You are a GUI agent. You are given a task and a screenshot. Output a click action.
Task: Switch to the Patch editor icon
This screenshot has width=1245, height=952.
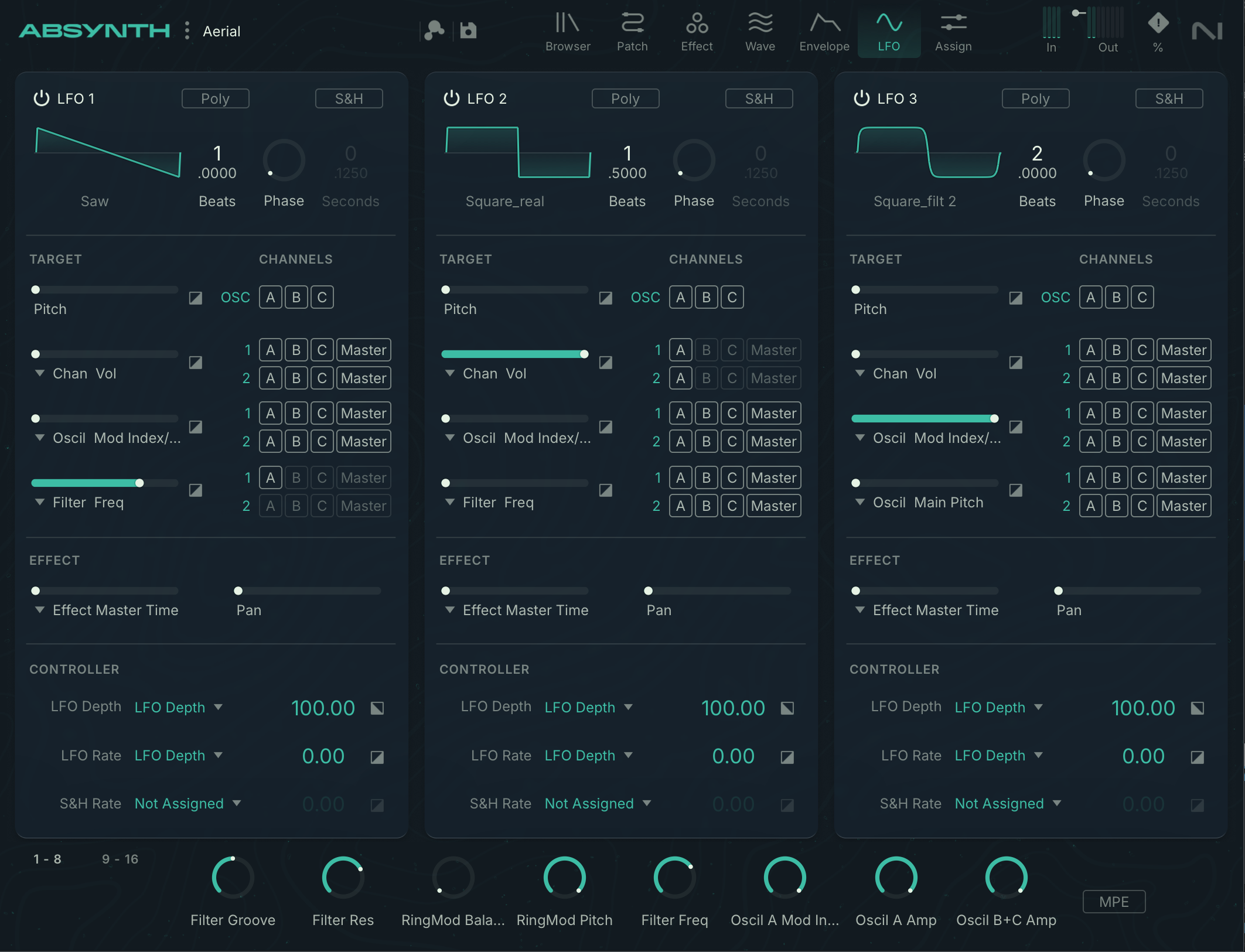(632, 30)
